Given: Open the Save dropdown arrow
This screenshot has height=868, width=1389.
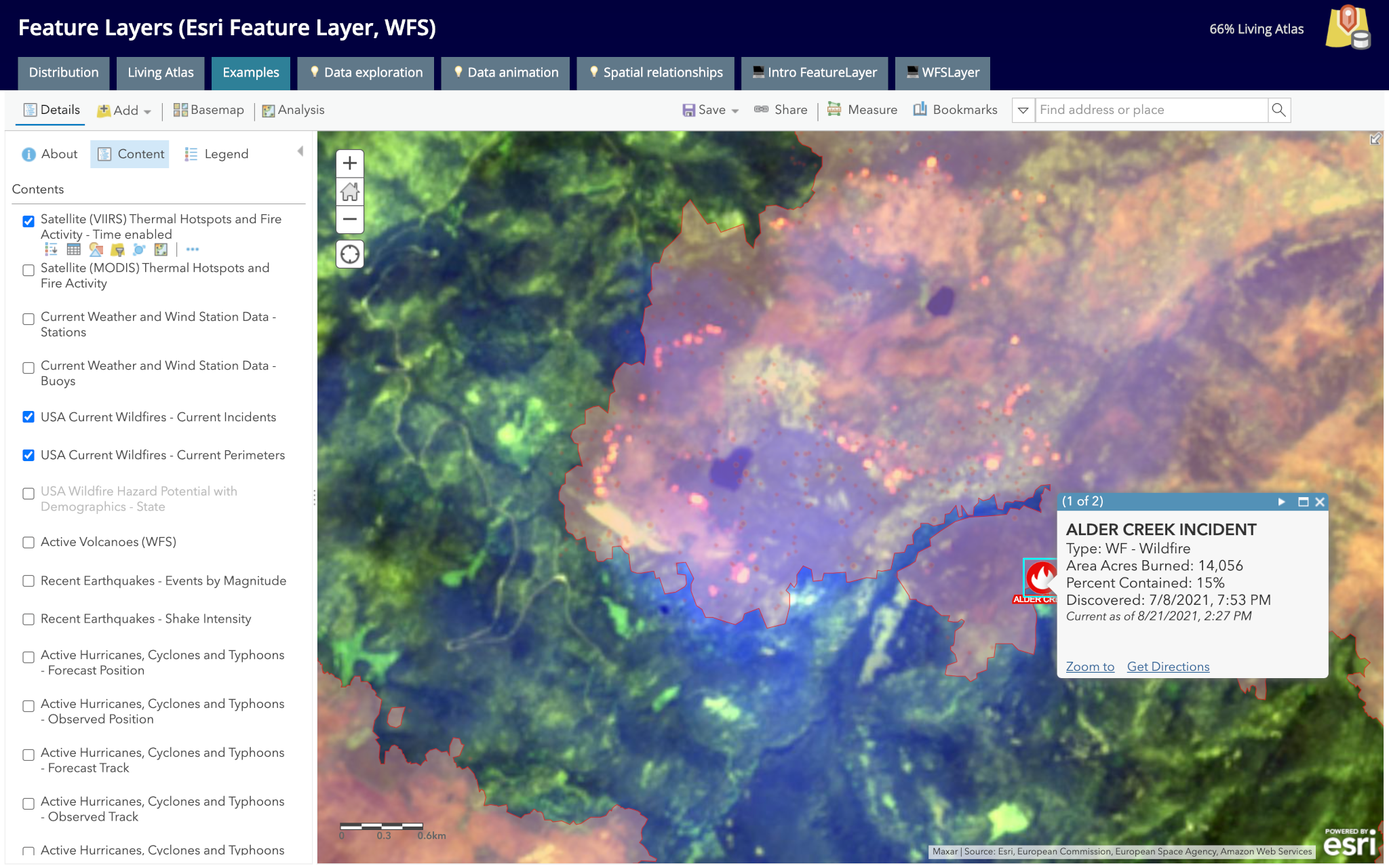Looking at the screenshot, I should pyautogui.click(x=735, y=111).
